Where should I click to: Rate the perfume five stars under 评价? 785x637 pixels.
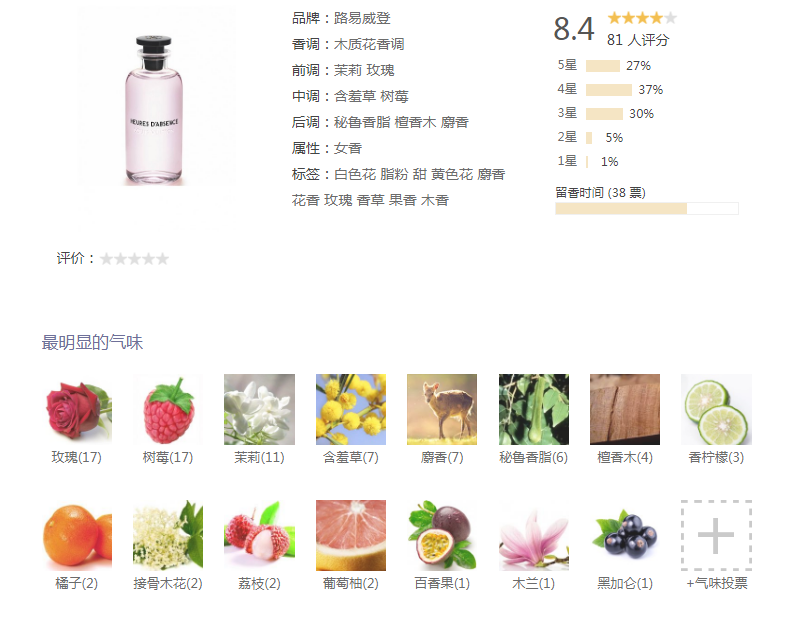(162, 259)
